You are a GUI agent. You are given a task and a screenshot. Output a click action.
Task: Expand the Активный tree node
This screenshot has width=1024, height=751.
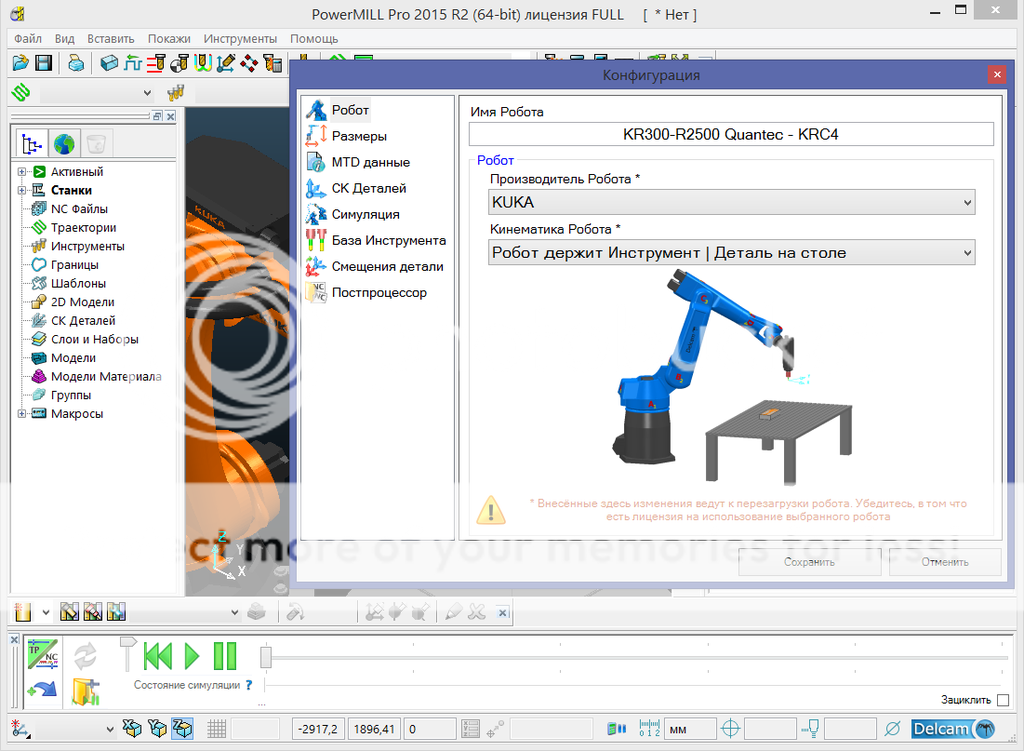[x=22, y=172]
